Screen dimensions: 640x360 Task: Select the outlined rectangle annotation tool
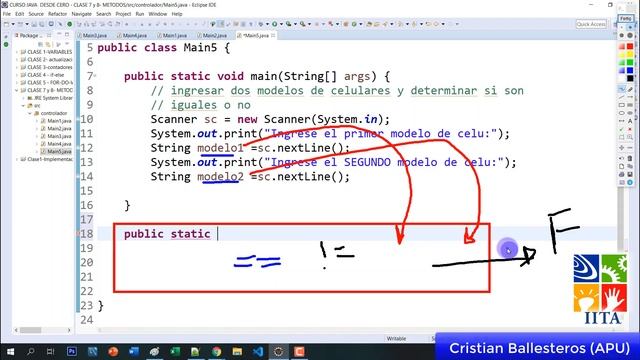click(x=622, y=105)
